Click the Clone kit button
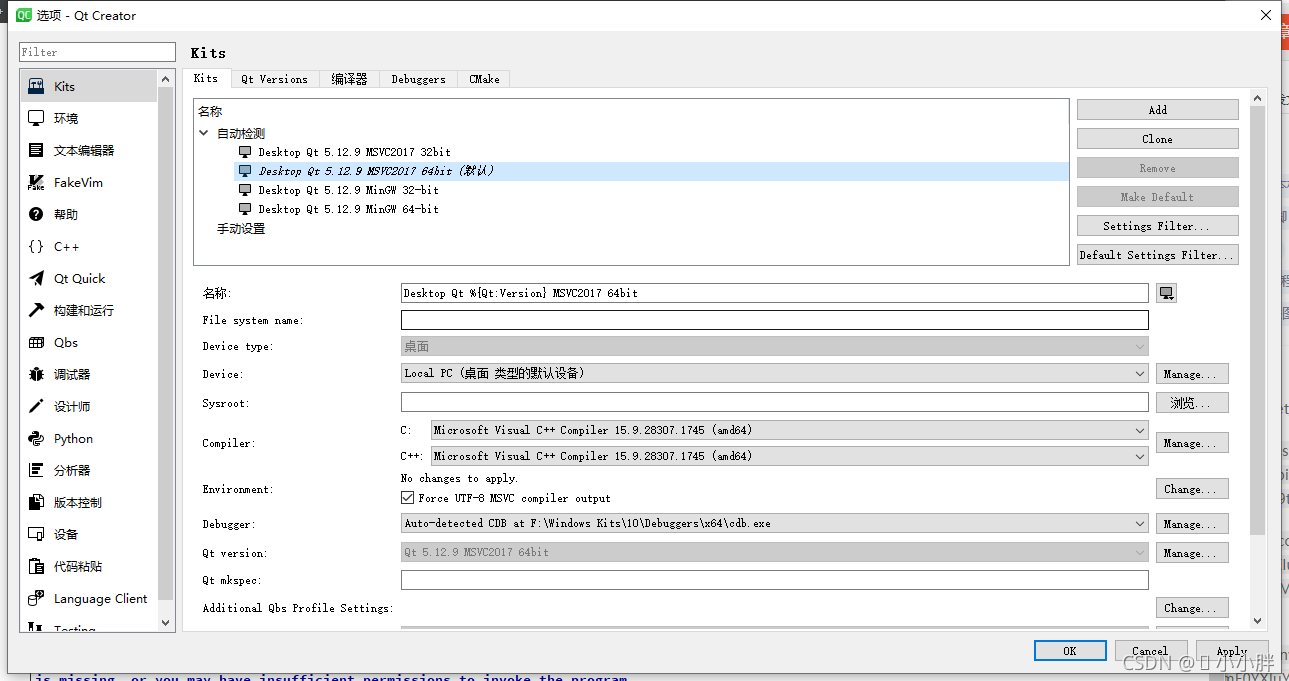Viewport: 1289px width, 681px height. click(x=1157, y=139)
